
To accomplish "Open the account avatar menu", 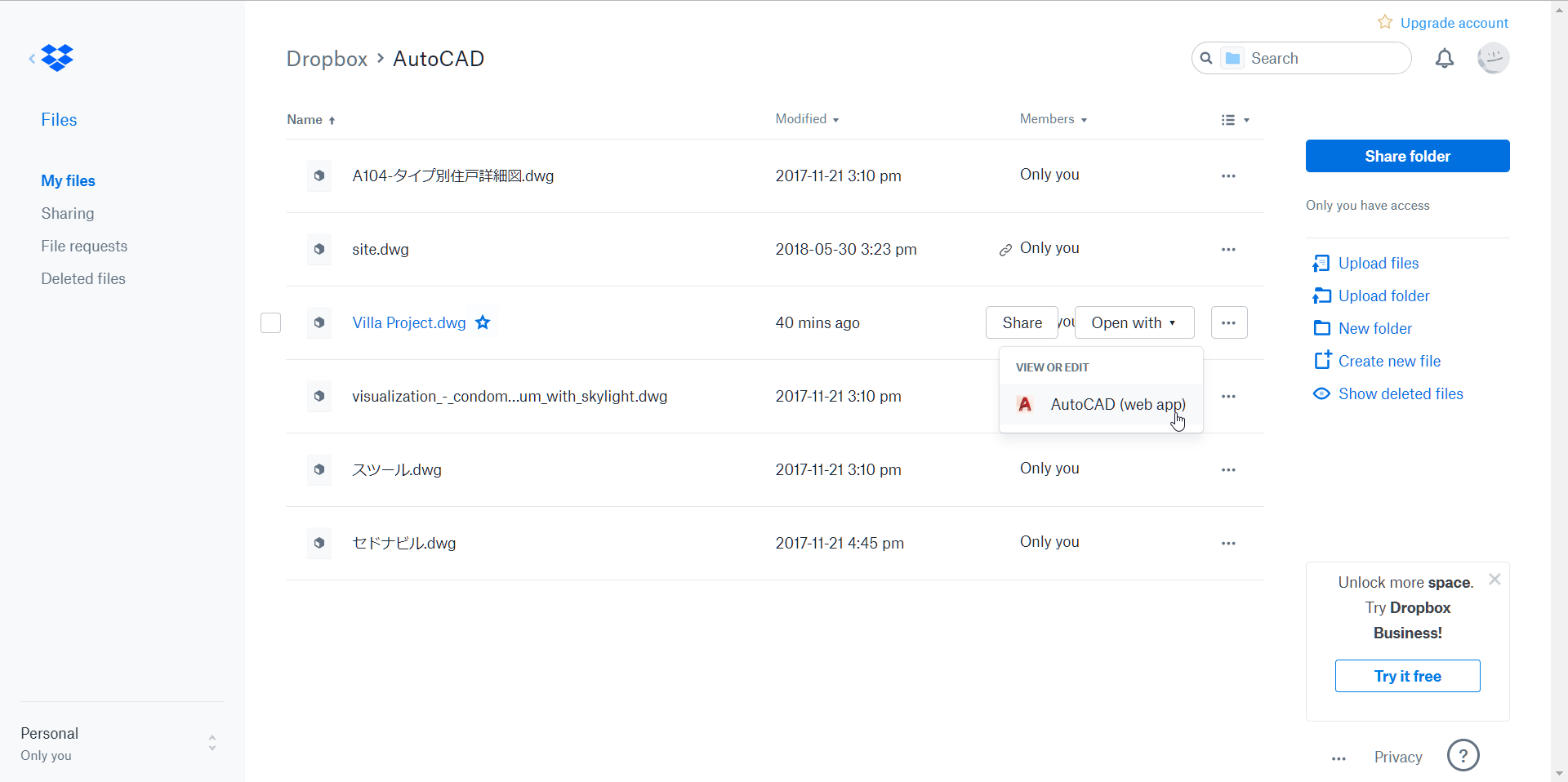I will coord(1494,58).
